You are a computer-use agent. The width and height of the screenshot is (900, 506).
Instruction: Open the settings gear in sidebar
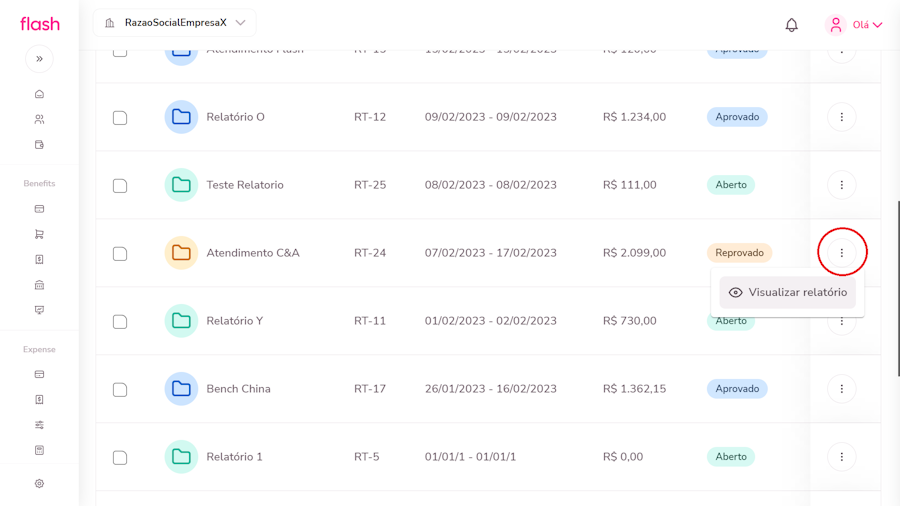point(39,484)
